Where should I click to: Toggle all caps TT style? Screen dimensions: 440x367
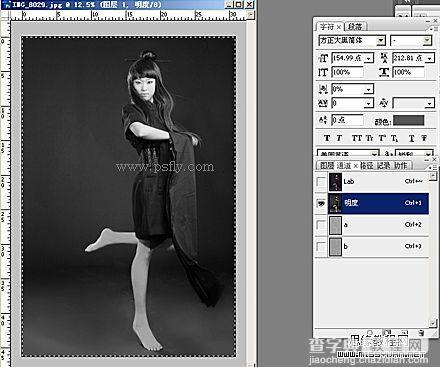click(x=357, y=138)
